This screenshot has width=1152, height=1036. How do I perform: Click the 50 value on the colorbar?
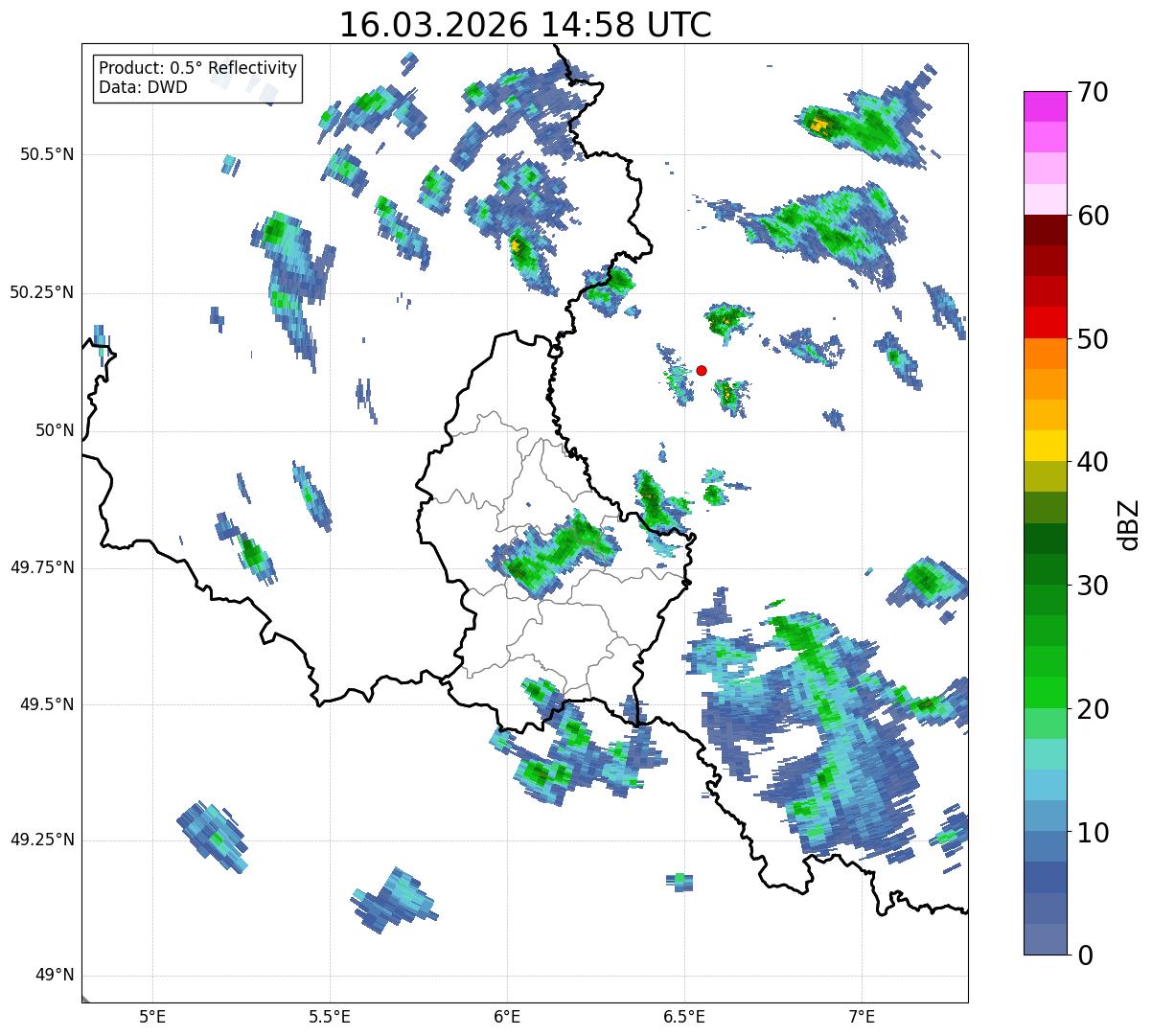click(1092, 339)
